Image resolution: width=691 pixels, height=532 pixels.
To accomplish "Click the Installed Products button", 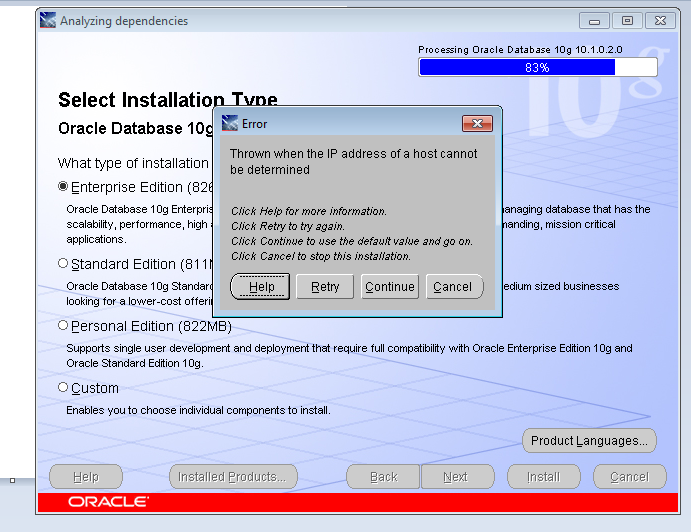I will click(232, 477).
